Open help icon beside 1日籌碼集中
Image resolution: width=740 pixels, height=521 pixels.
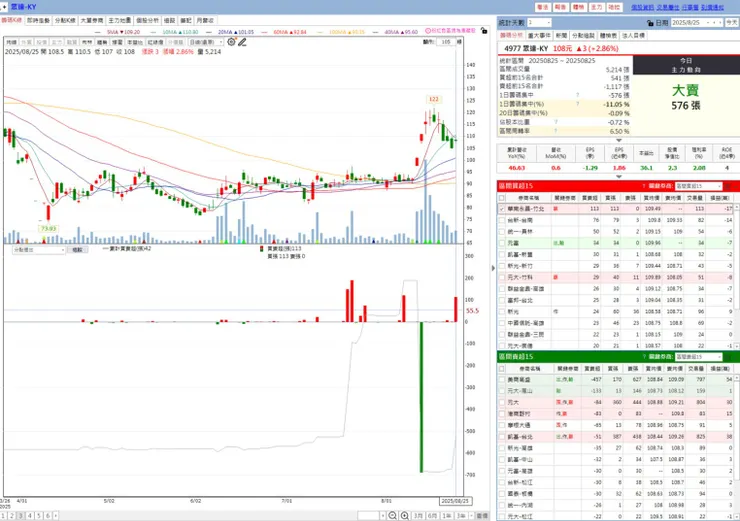pos(577,95)
